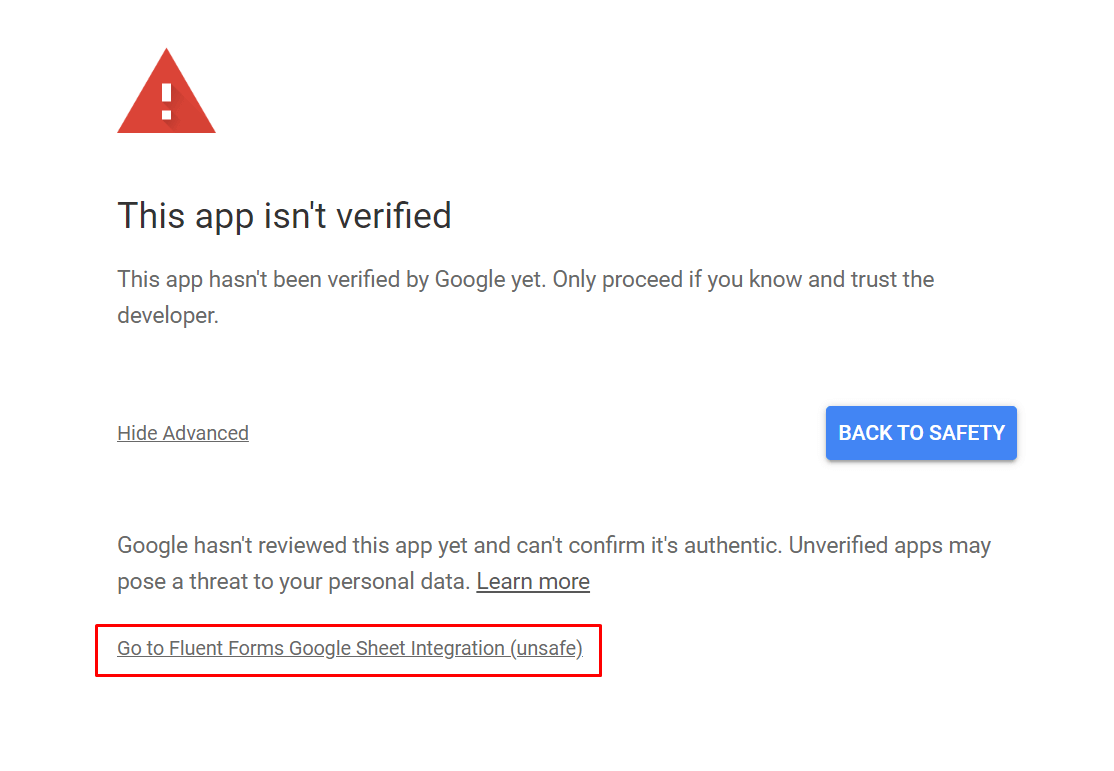Click the "This app isn't verified" heading

click(x=284, y=215)
